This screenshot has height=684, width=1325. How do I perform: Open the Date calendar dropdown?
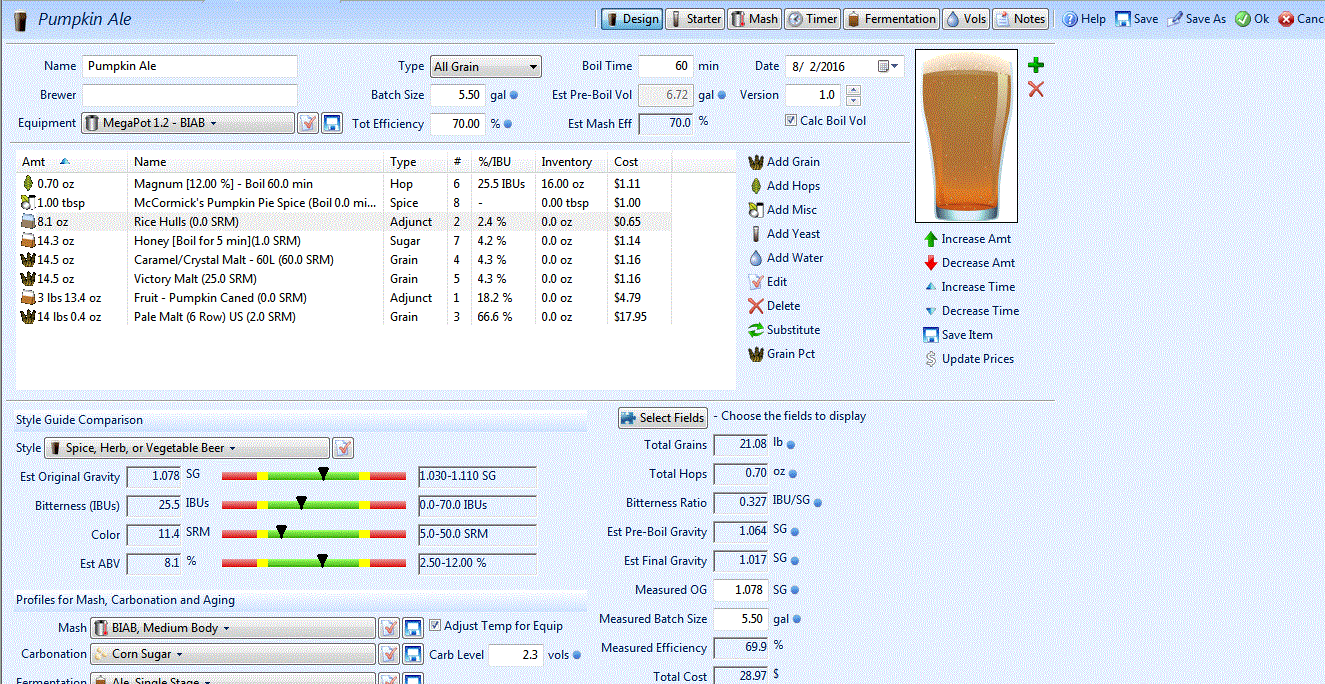(x=890, y=67)
